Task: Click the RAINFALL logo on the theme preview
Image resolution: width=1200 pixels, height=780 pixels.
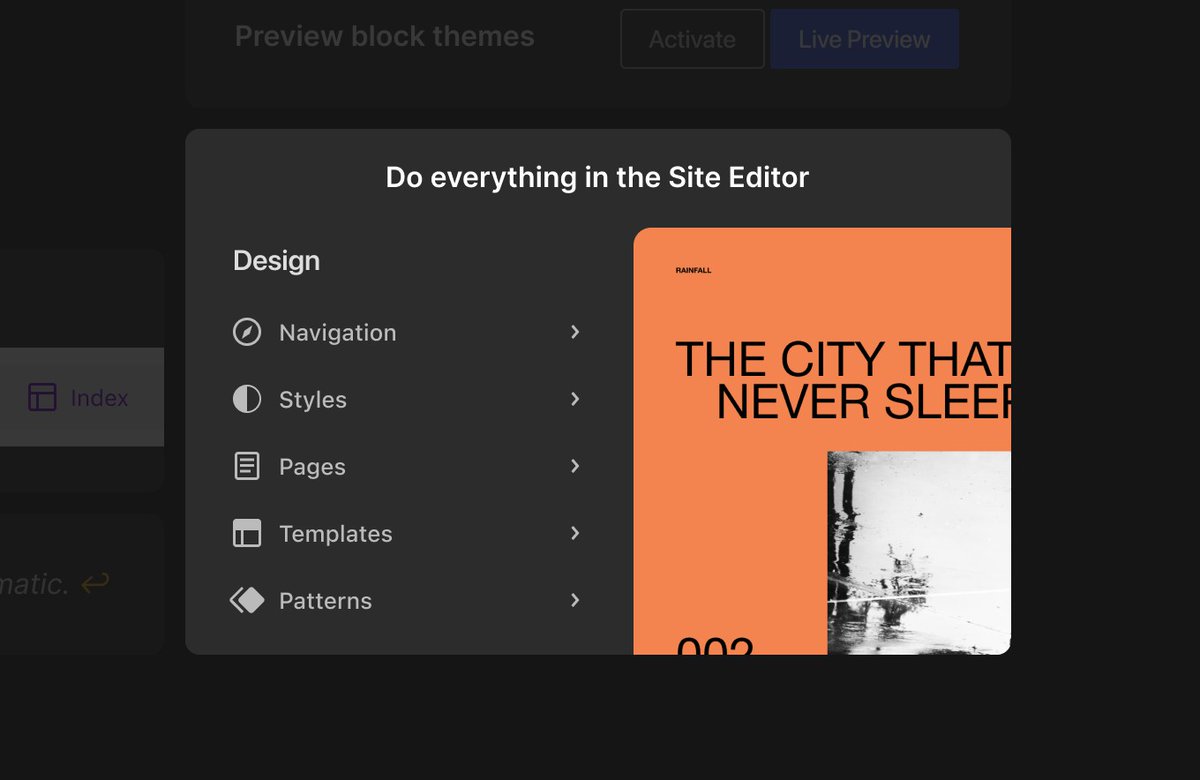Action: 691,269
